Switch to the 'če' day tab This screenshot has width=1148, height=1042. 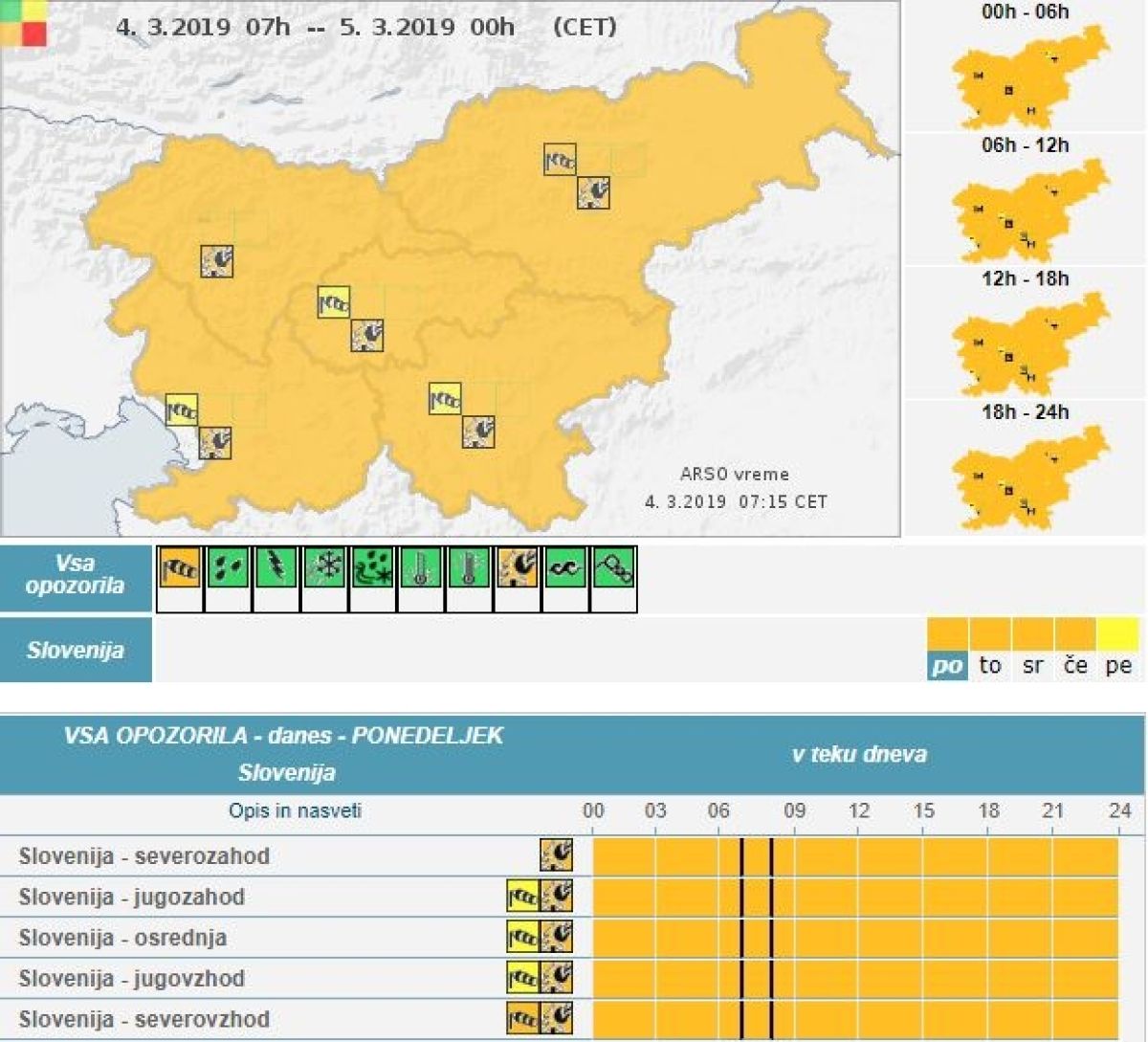[x=1076, y=665]
